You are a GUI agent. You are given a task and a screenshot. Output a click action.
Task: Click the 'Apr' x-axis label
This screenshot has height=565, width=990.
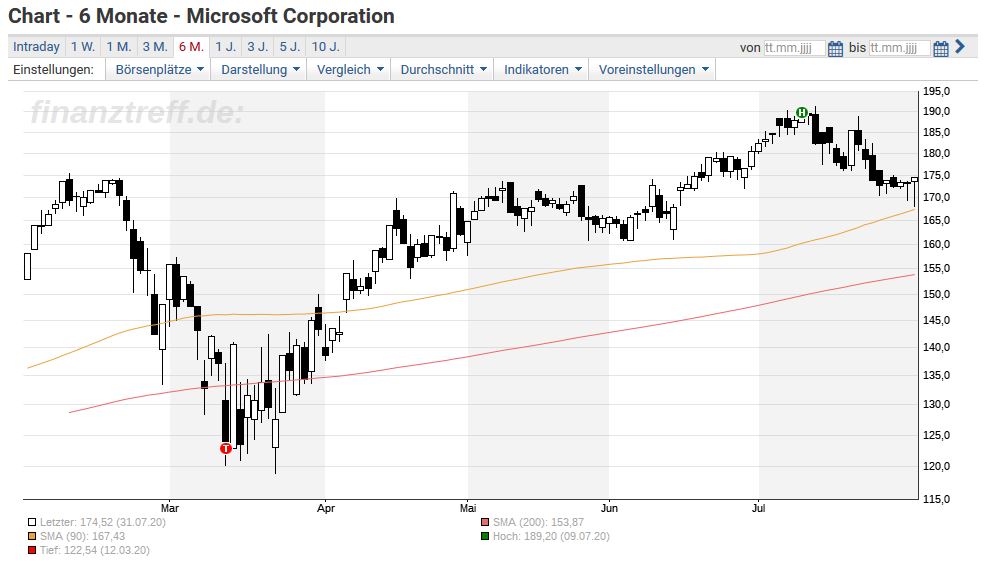(x=325, y=508)
